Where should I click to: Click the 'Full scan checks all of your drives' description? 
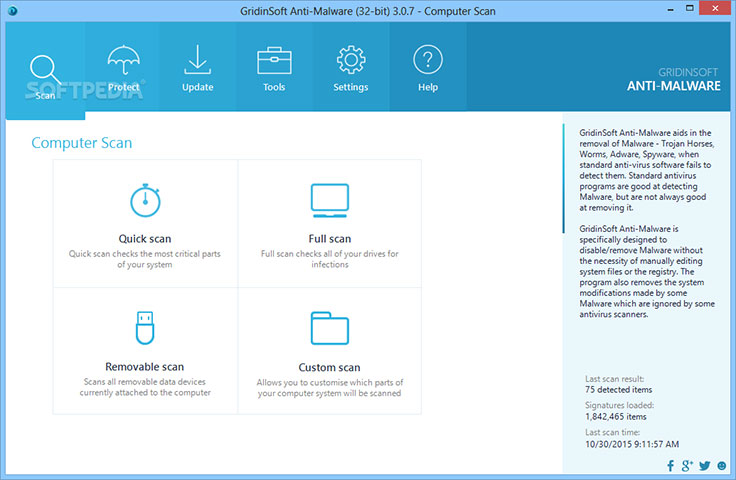click(330, 259)
